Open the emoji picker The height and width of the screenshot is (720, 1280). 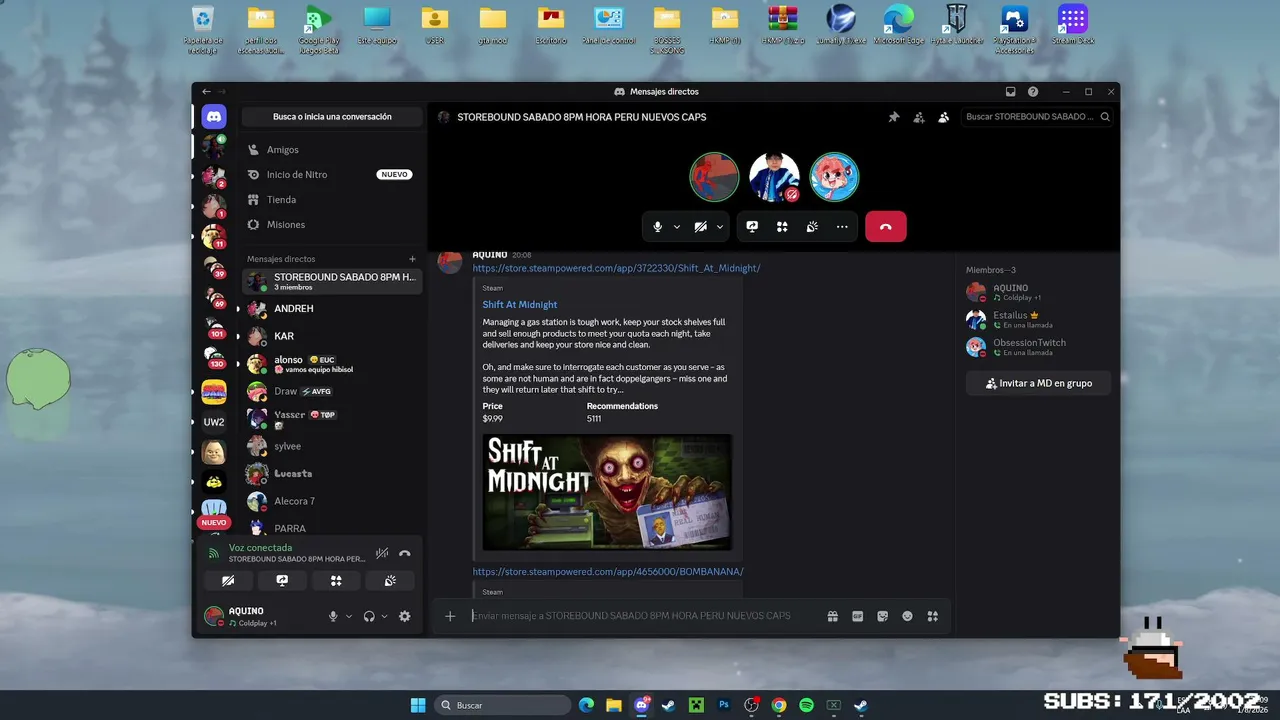tap(907, 616)
